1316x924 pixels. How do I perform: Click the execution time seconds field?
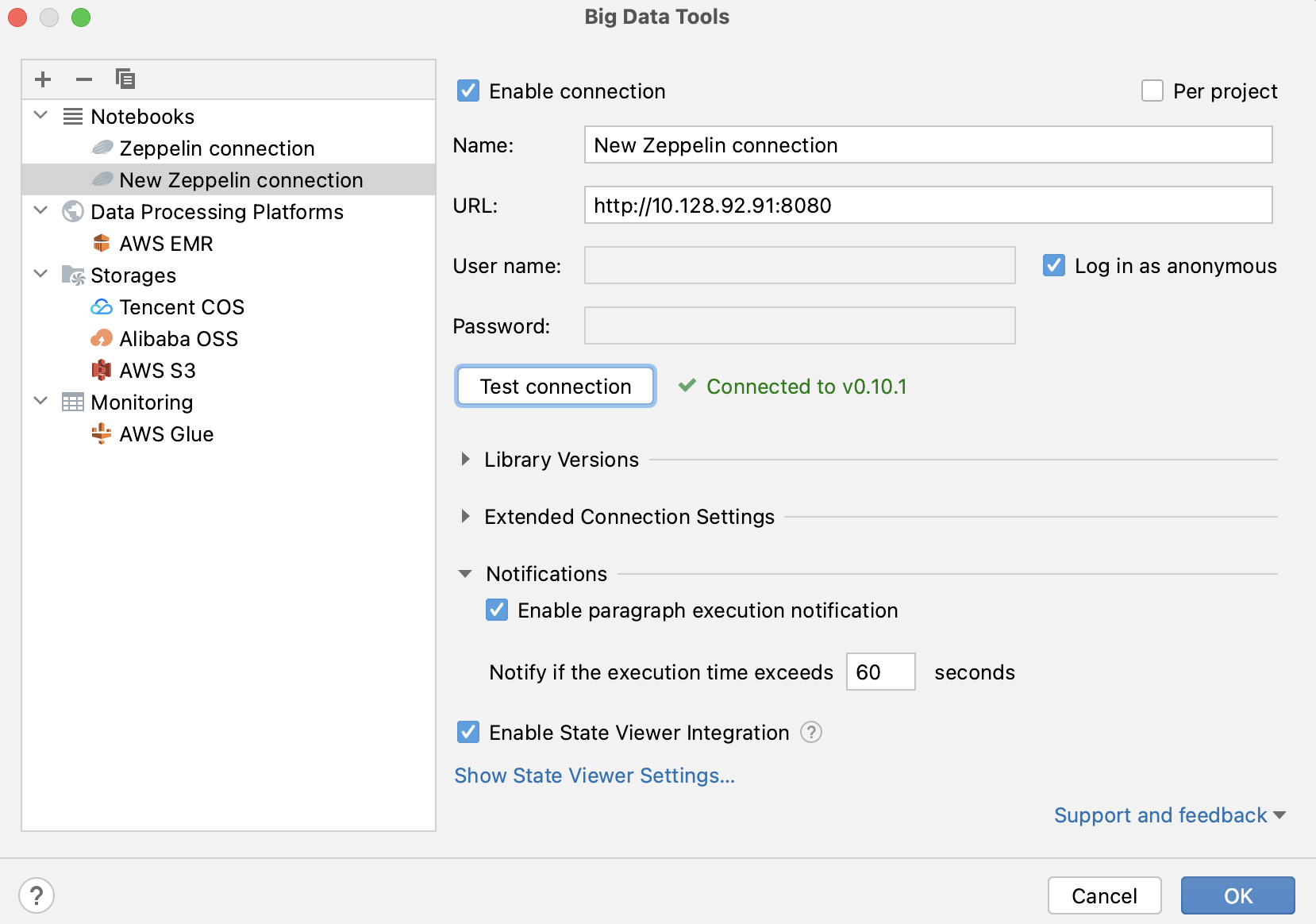(x=880, y=672)
